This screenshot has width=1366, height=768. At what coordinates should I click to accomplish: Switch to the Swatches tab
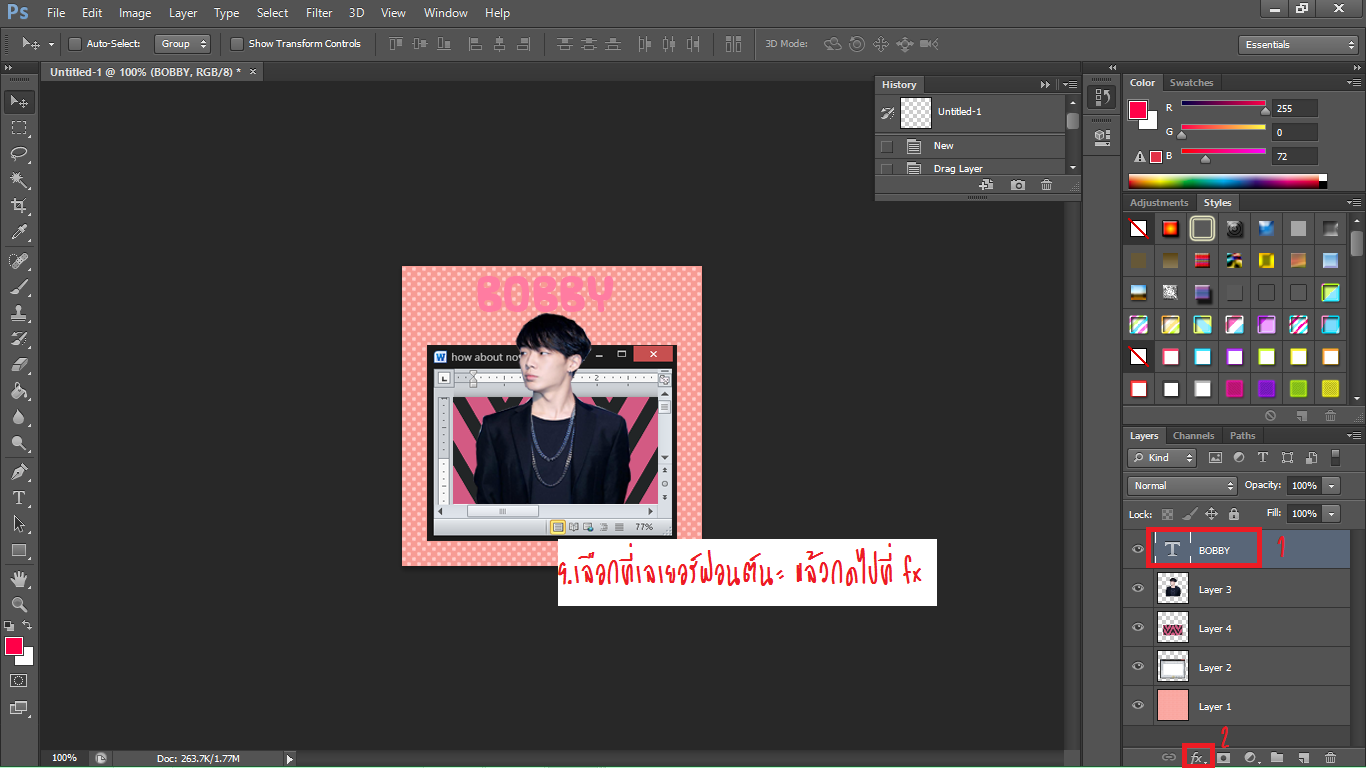1191,83
